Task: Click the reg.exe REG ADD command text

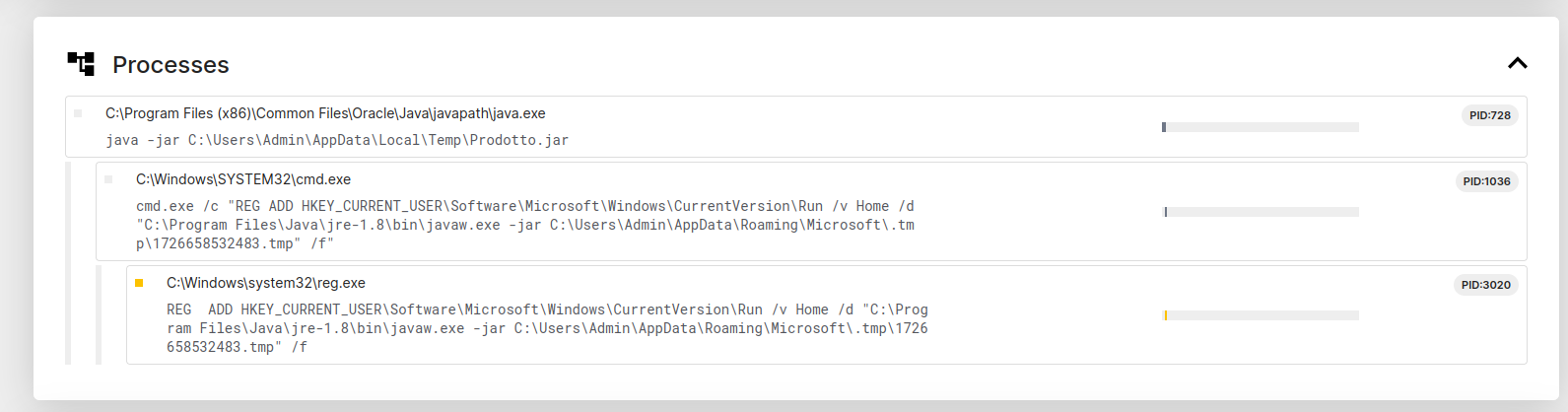Action: coord(547,328)
